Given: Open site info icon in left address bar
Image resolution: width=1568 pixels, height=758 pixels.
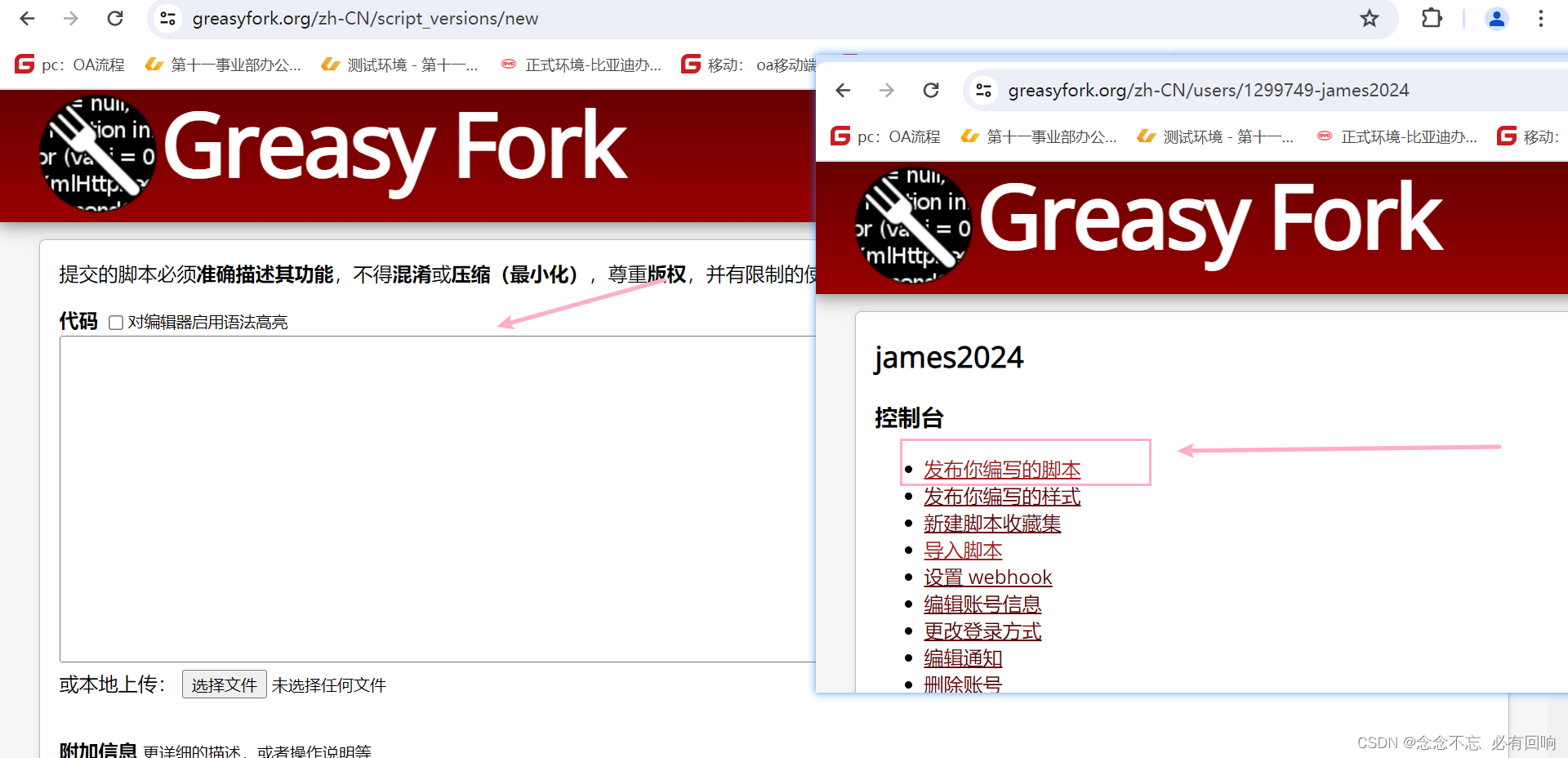Looking at the screenshot, I should click(168, 18).
